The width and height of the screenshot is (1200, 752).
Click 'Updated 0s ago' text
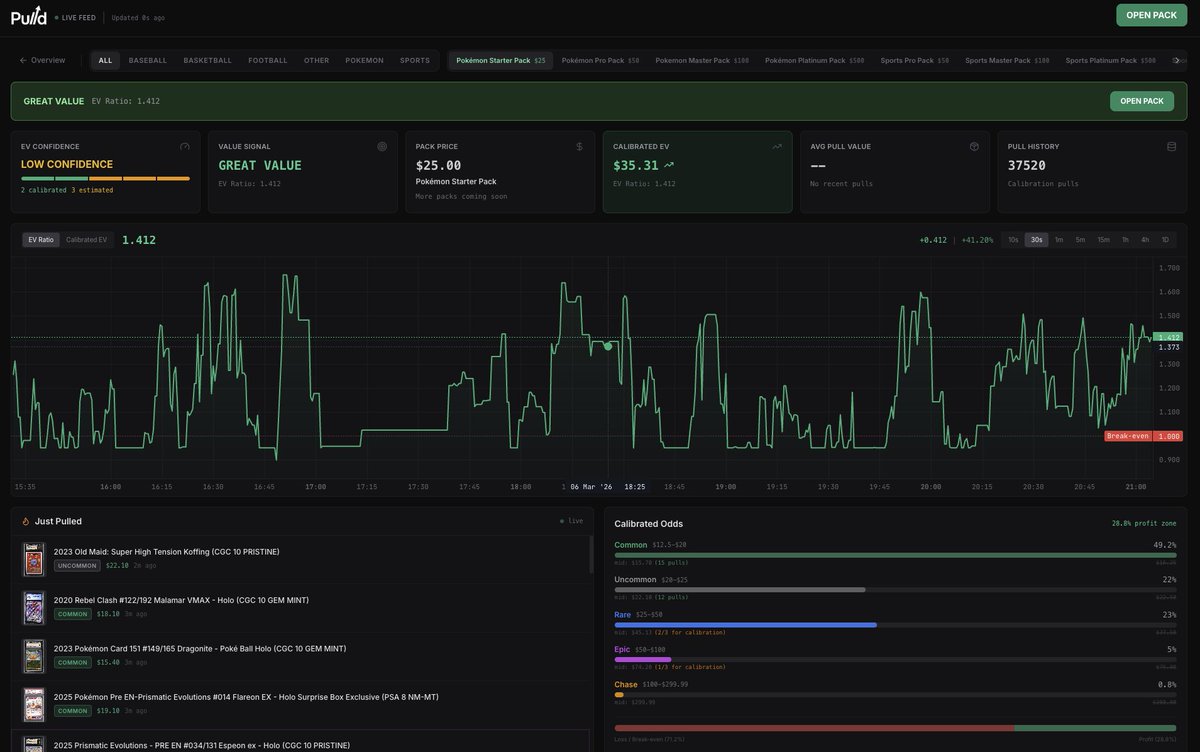pyautogui.click(x=138, y=17)
